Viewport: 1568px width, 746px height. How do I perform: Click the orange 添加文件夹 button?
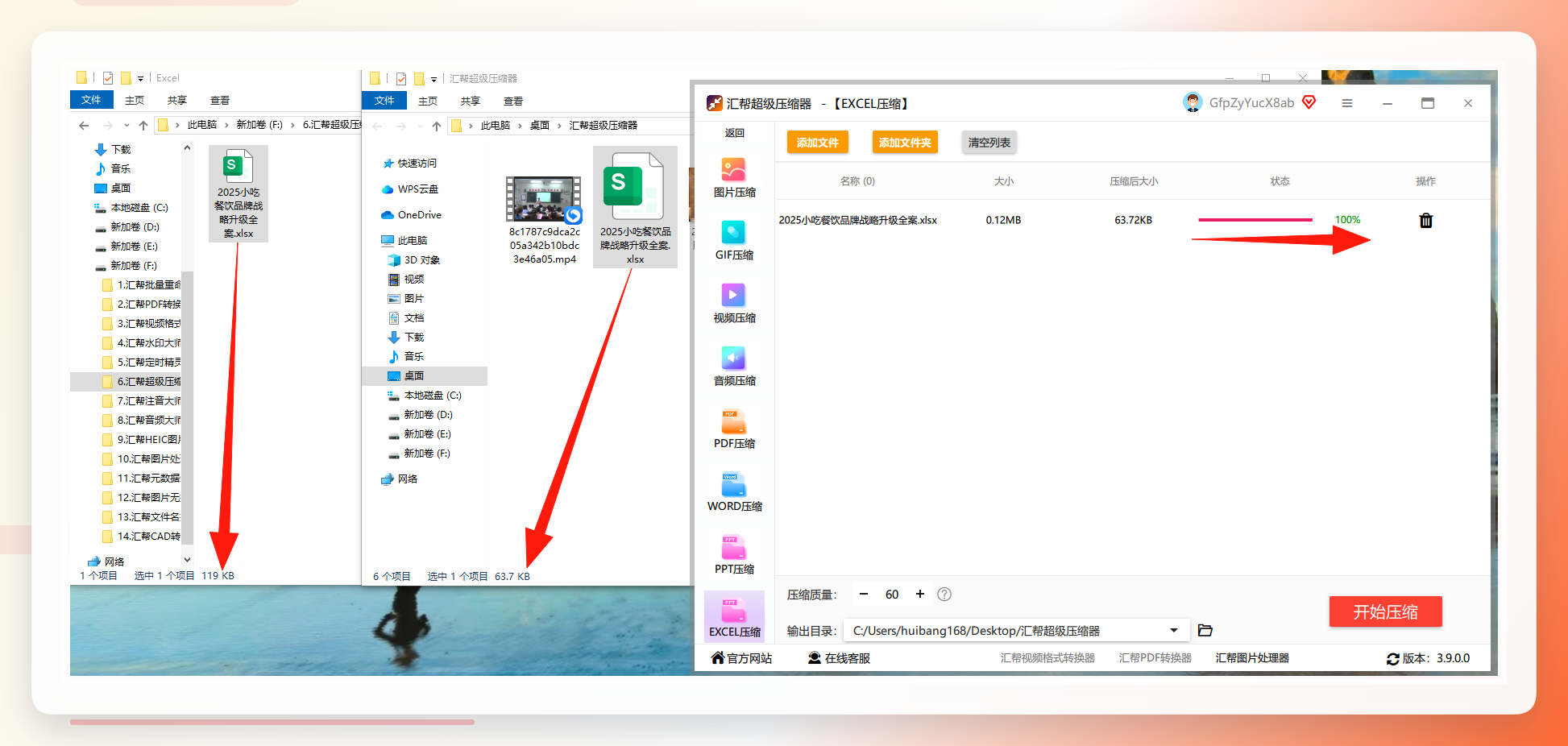click(x=905, y=143)
